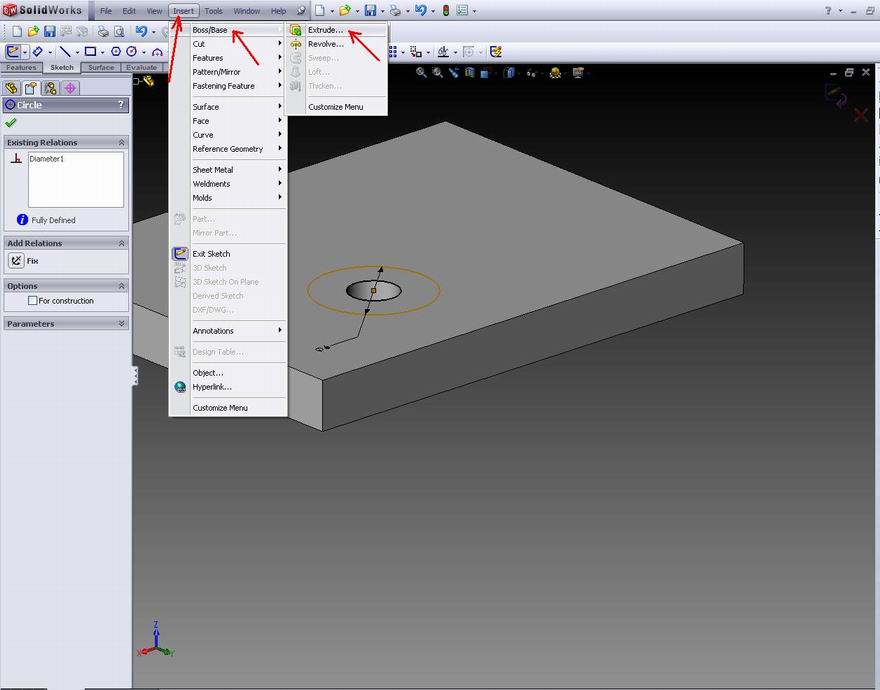Image resolution: width=880 pixels, height=690 pixels.
Task: Expand the Parameters section
Action: coord(122,323)
